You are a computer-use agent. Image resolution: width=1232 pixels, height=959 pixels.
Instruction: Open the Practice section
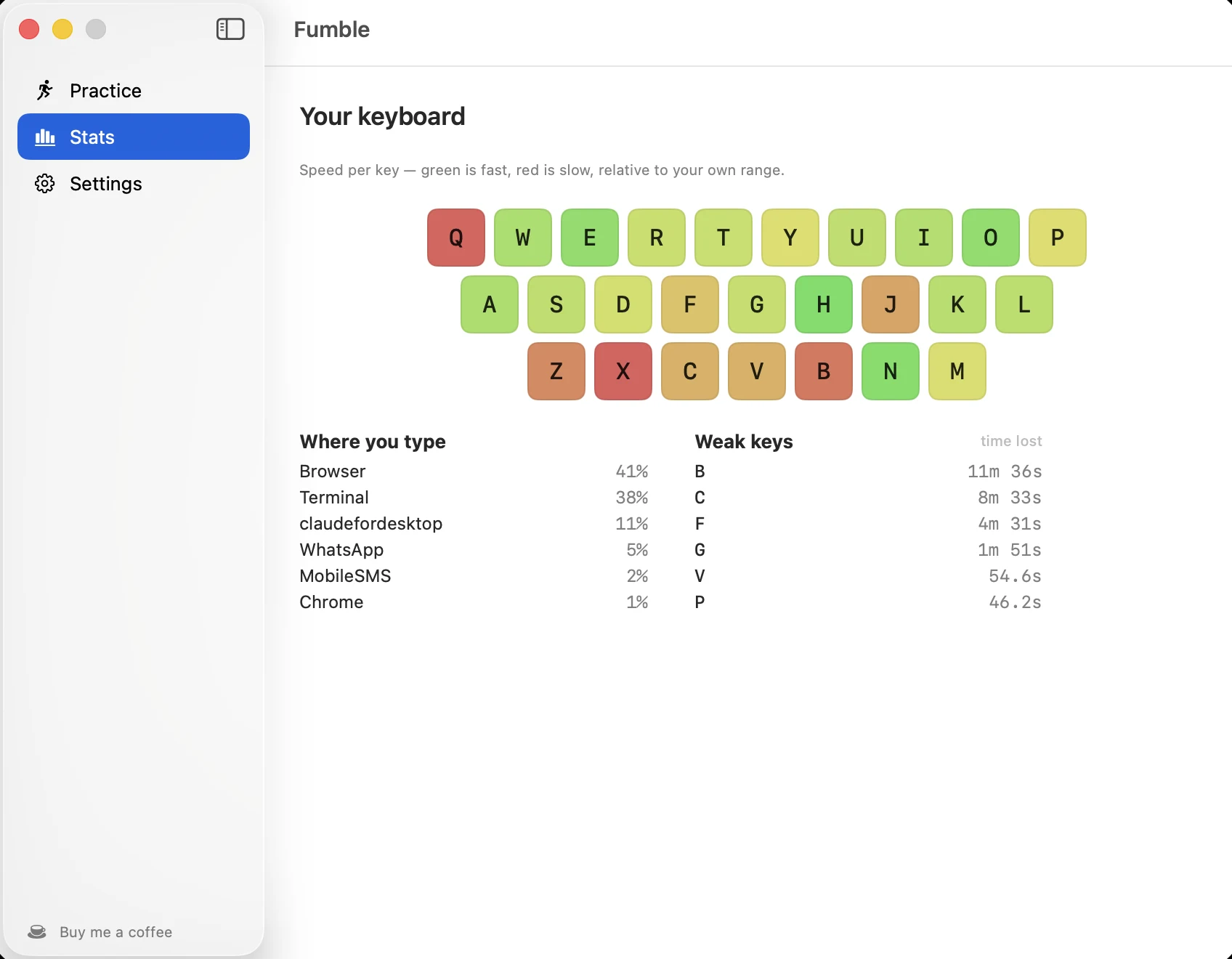[134, 90]
